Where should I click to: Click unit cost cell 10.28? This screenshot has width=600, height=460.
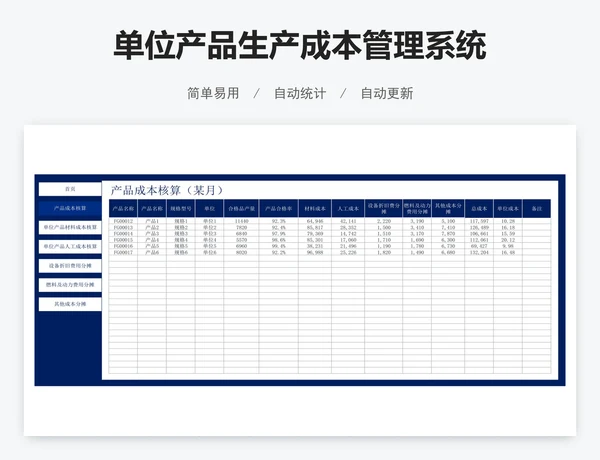pos(508,221)
